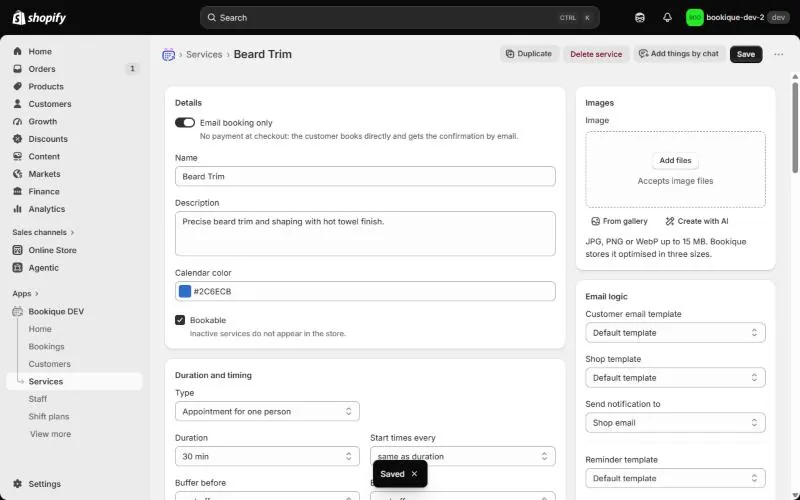This screenshot has height=500, width=800.
Task: Click the Duplicate button
Action: 529,54
